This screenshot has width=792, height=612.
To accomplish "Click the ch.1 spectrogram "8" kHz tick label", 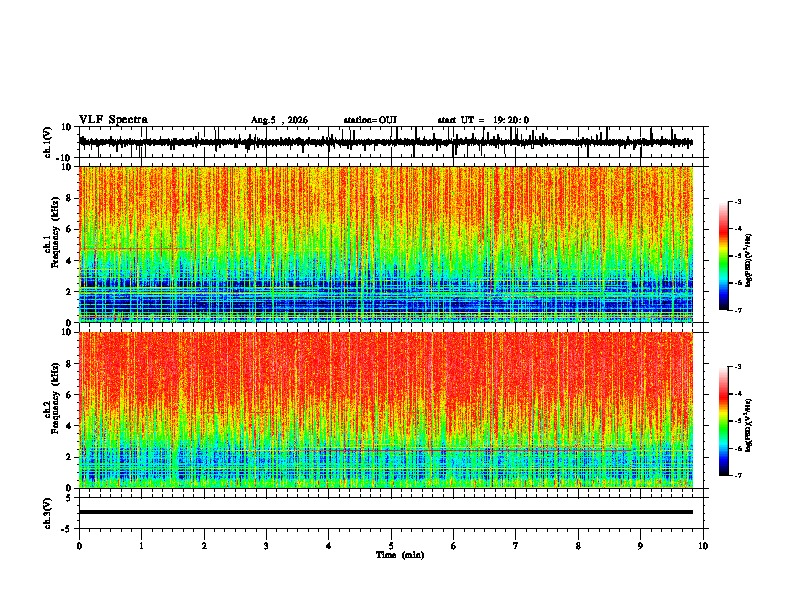I will click(x=69, y=198).
